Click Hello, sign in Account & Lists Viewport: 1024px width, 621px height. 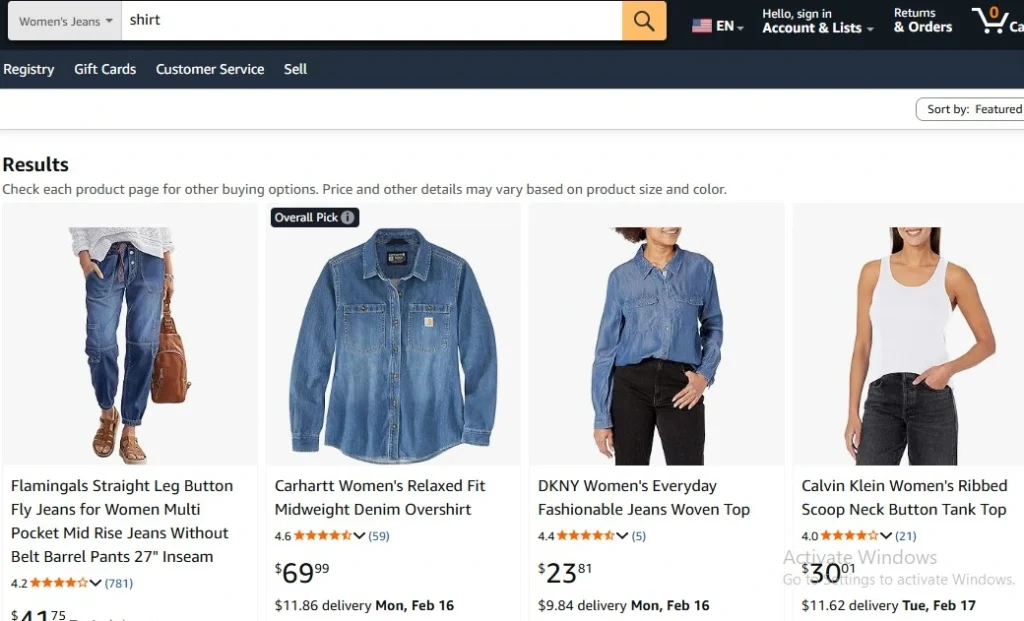[816, 21]
